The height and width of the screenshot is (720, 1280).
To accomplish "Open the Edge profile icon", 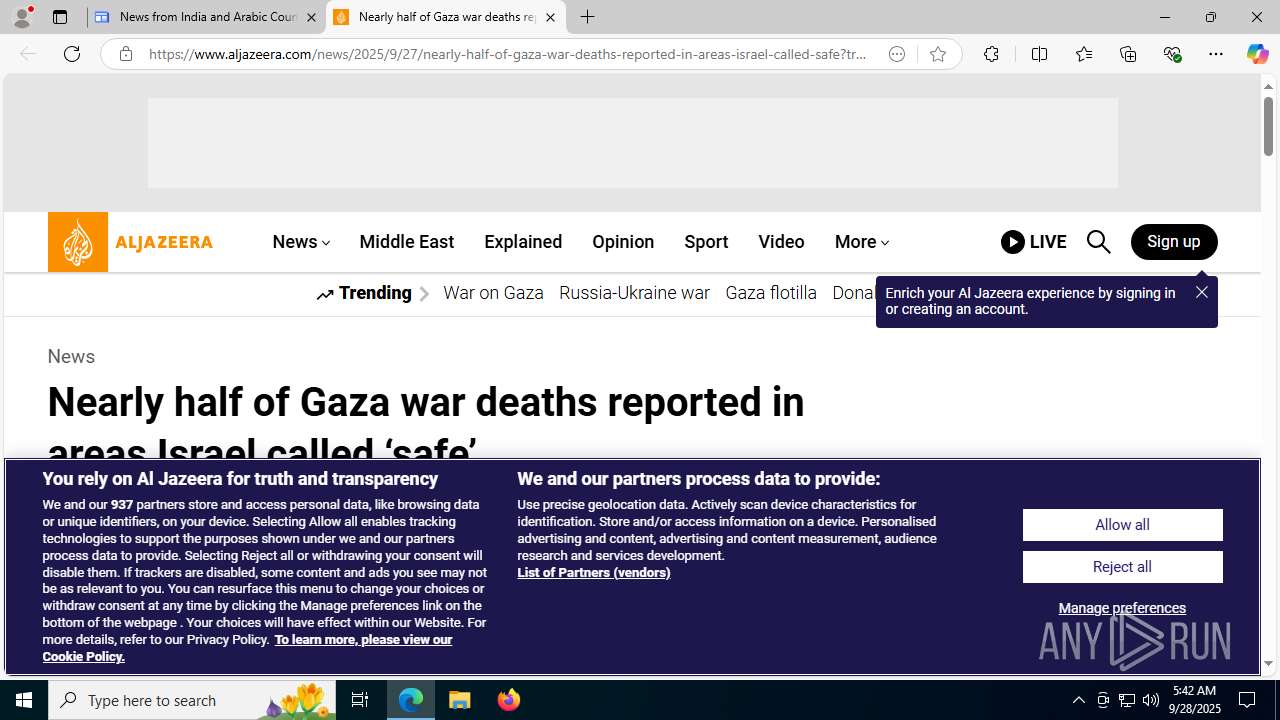I will point(22,17).
